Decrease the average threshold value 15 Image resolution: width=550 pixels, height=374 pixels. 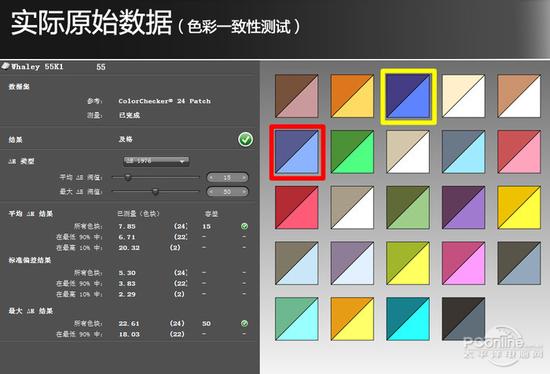point(211,178)
